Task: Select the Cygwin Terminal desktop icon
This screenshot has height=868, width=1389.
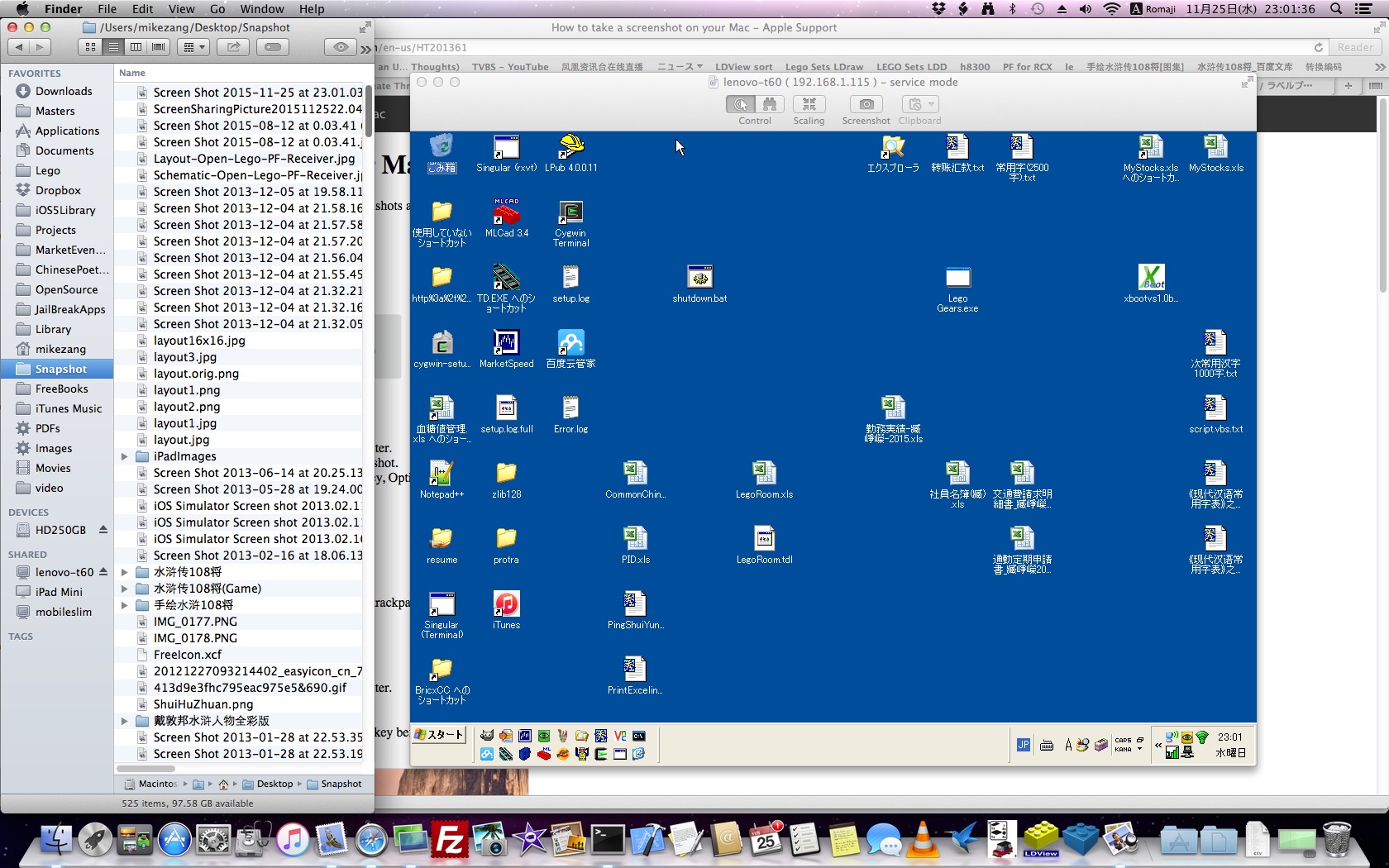Action: click(x=570, y=223)
